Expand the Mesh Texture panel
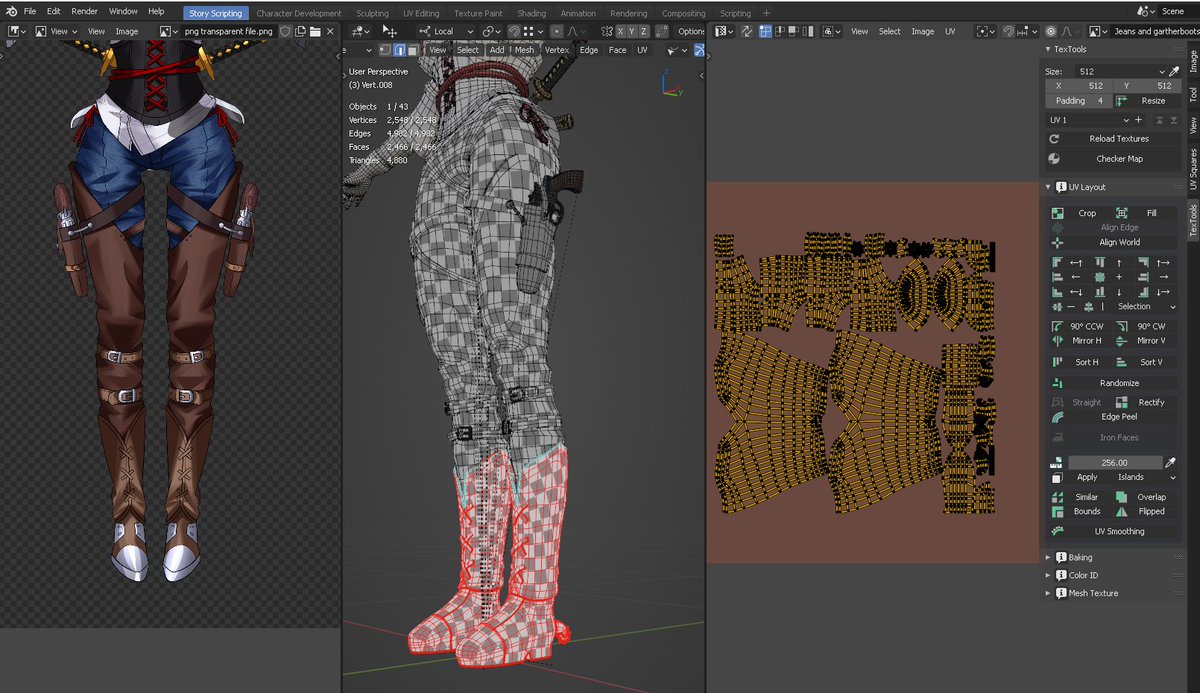The width and height of the screenshot is (1200, 693). pyautogui.click(x=1048, y=593)
